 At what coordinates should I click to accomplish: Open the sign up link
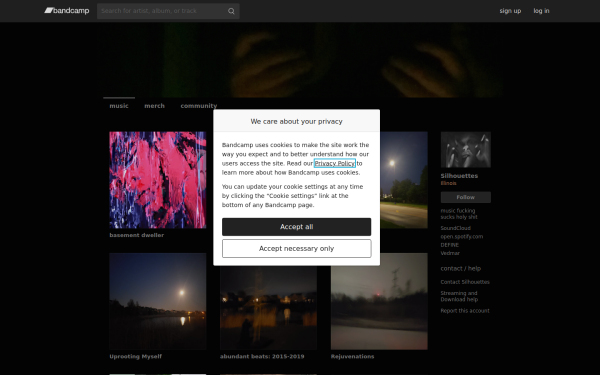click(510, 11)
